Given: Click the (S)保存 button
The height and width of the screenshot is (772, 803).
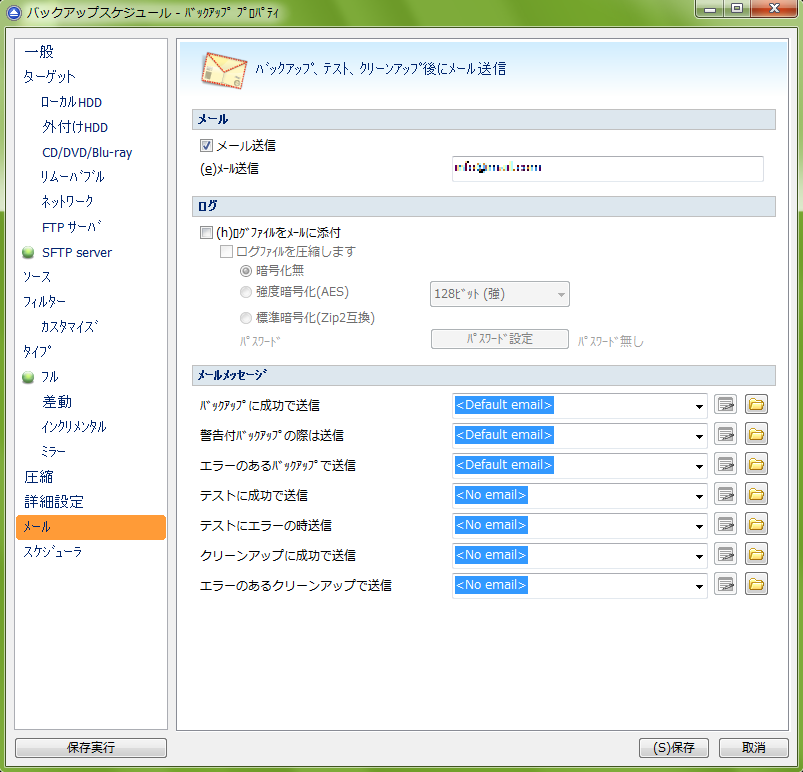Looking at the screenshot, I should pyautogui.click(x=673, y=748).
